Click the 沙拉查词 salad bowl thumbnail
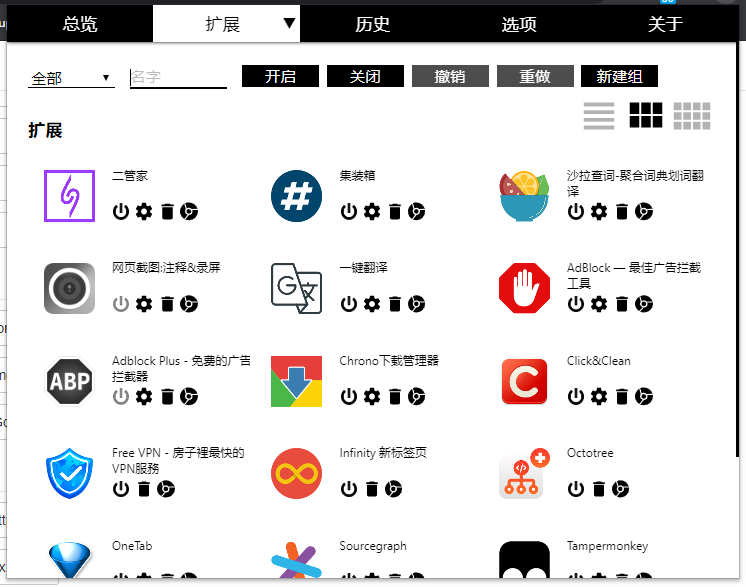 click(524, 196)
